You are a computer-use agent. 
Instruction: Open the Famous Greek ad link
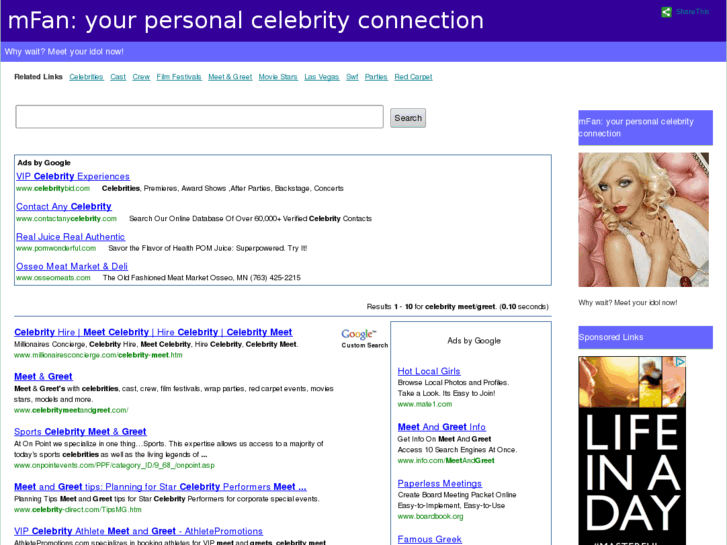click(429, 539)
